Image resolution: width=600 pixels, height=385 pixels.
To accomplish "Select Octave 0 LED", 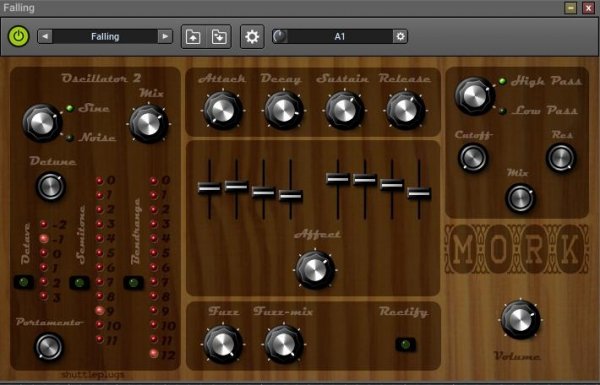I will point(44,253).
